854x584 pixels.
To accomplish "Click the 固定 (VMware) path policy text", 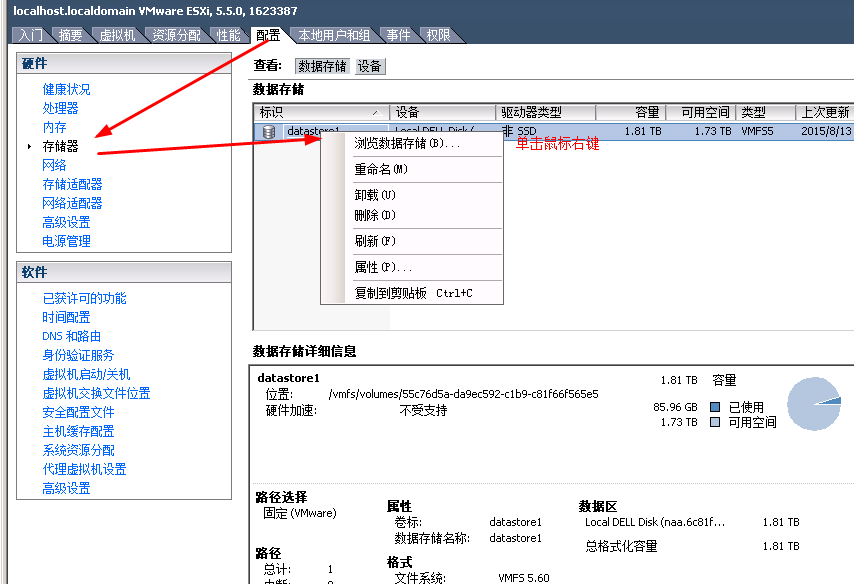I will [300, 513].
